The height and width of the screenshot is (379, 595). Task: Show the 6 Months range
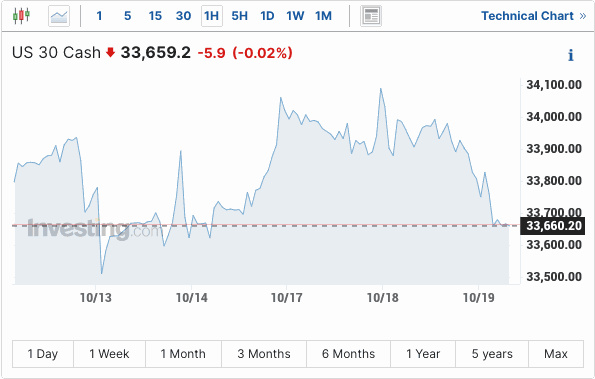[348, 354]
